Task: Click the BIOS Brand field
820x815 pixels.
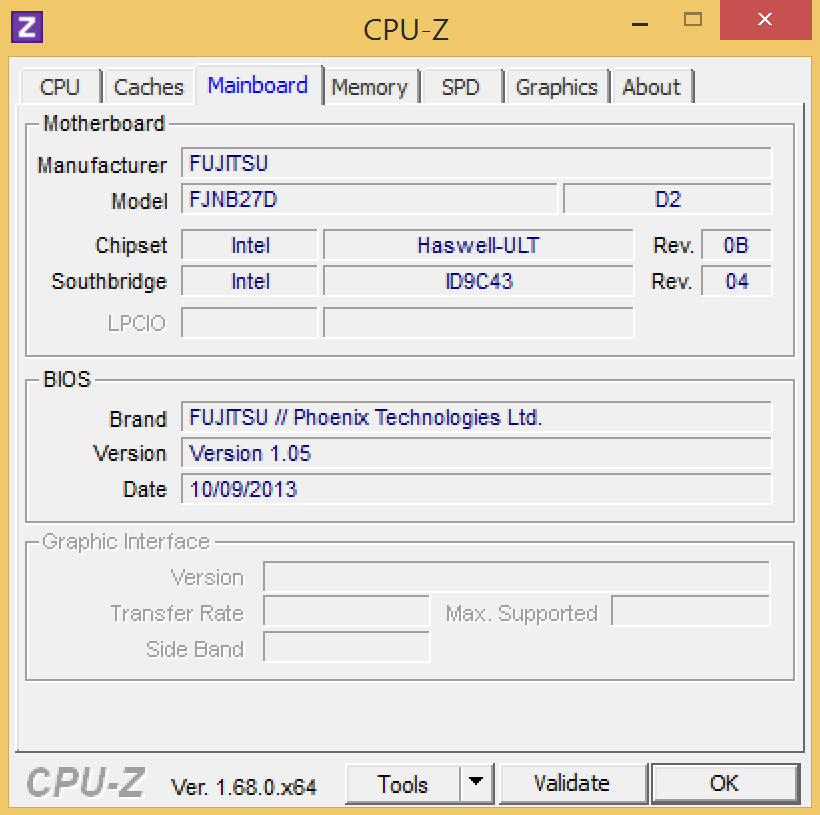Action: click(476, 417)
